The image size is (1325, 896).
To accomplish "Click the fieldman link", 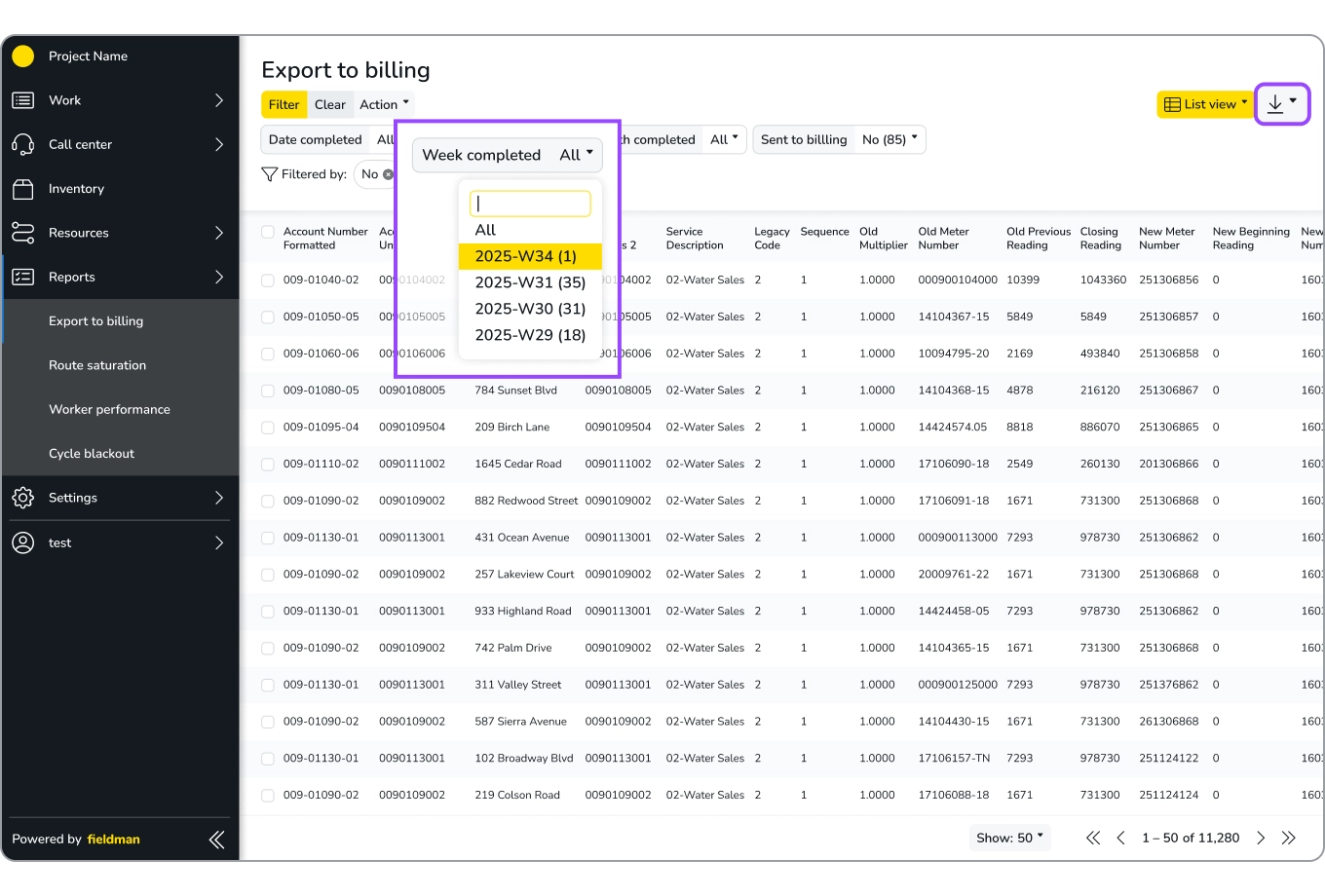I will [x=114, y=840].
